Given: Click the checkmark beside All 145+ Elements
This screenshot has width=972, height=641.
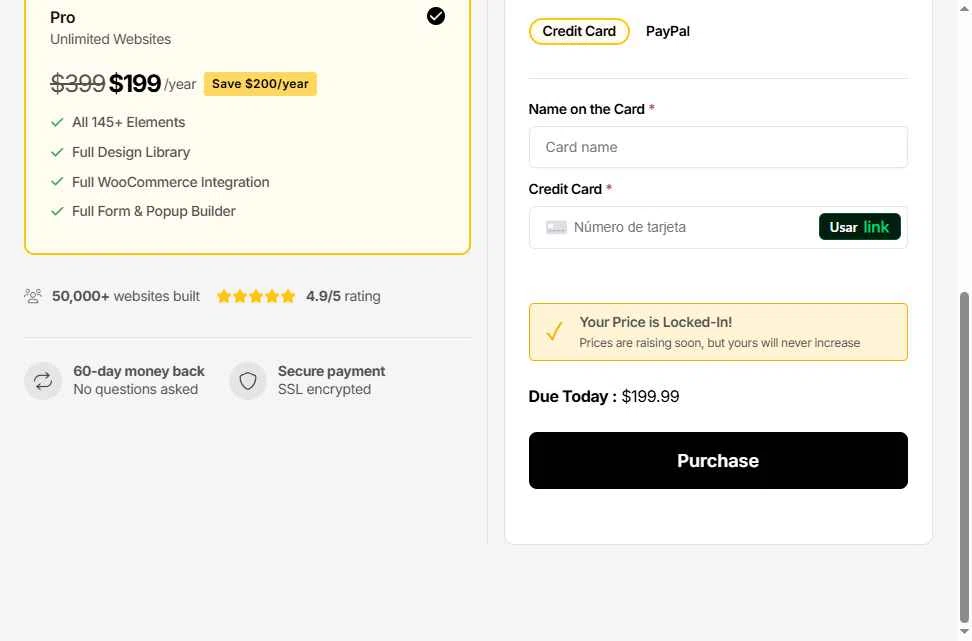Looking at the screenshot, I should tap(57, 123).
